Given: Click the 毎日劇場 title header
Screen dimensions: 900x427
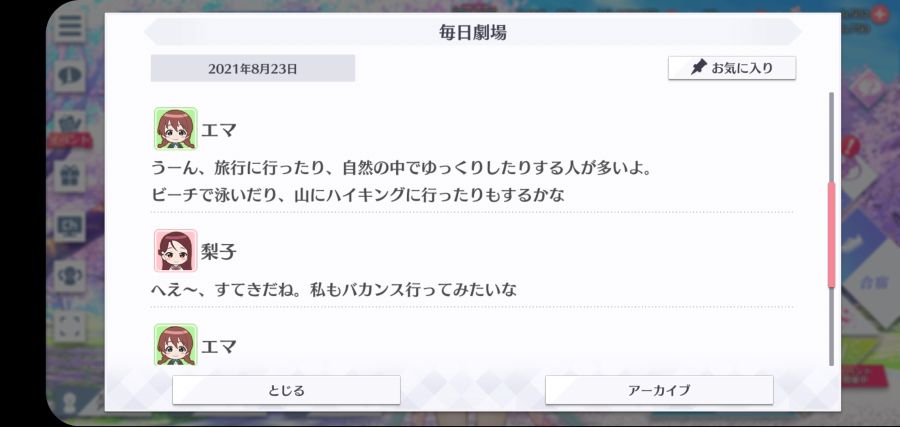Looking at the screenshot, I should coord(473,33).
